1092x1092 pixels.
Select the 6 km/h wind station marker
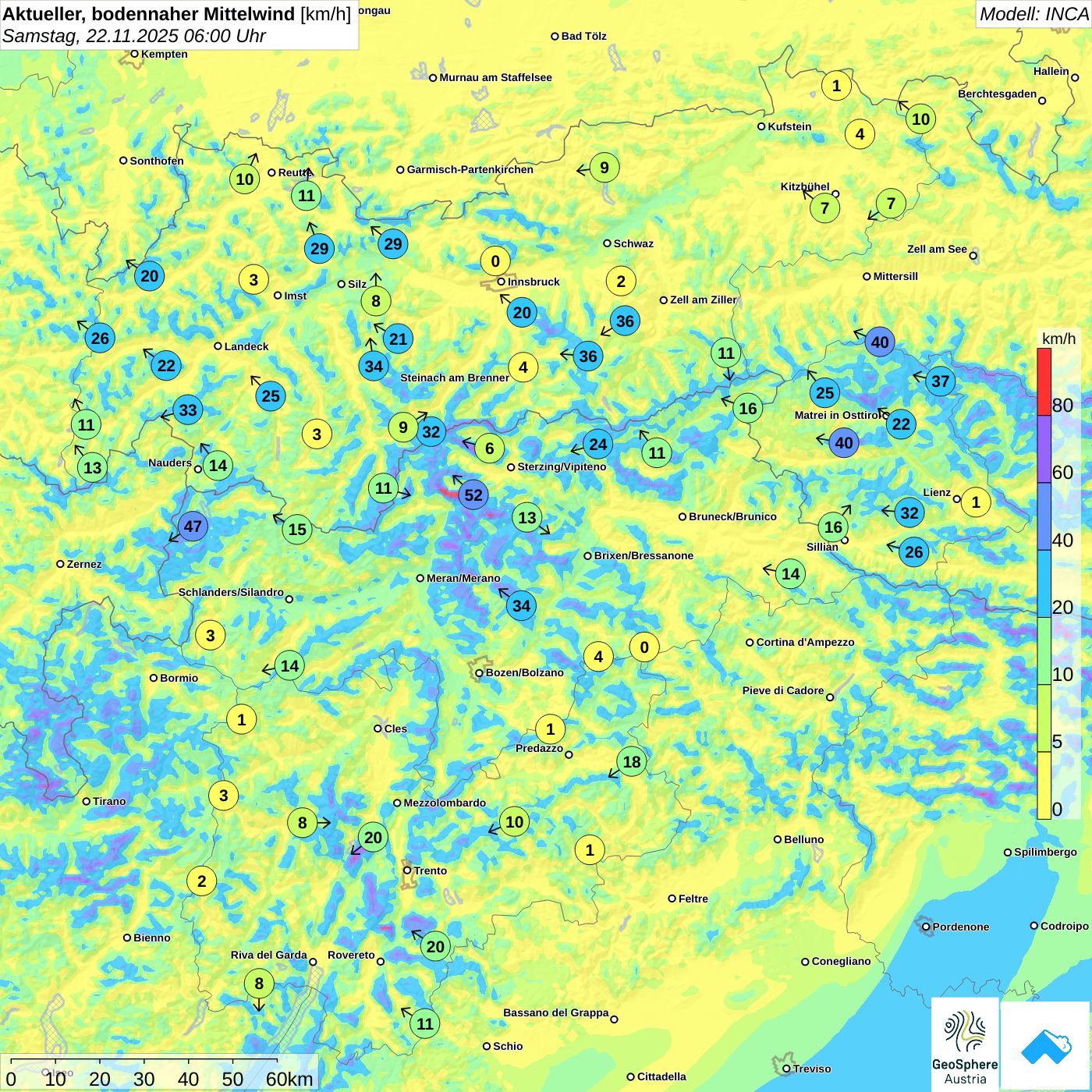[490, 448]
